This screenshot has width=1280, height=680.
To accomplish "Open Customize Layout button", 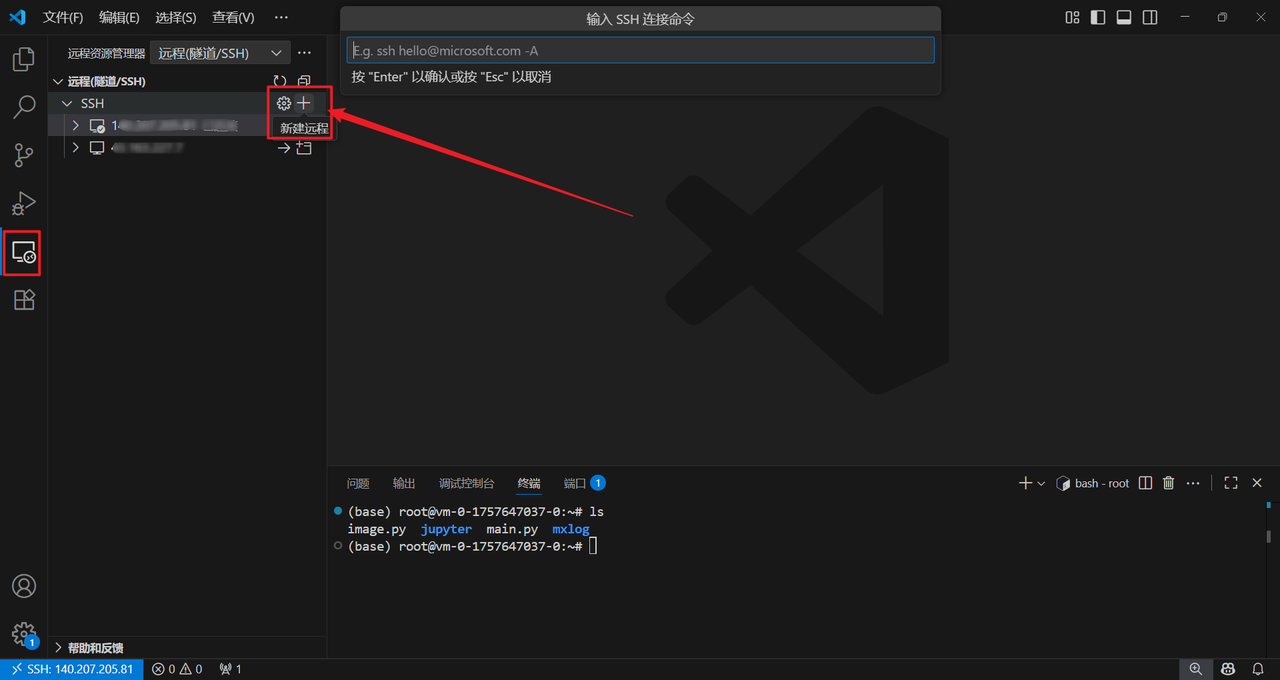I will pyautogui.click(x=1072, y=17).
